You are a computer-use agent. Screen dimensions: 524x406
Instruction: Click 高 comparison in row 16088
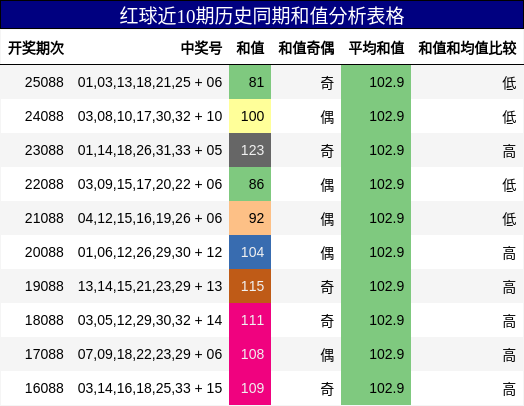(x=509, y=389)
